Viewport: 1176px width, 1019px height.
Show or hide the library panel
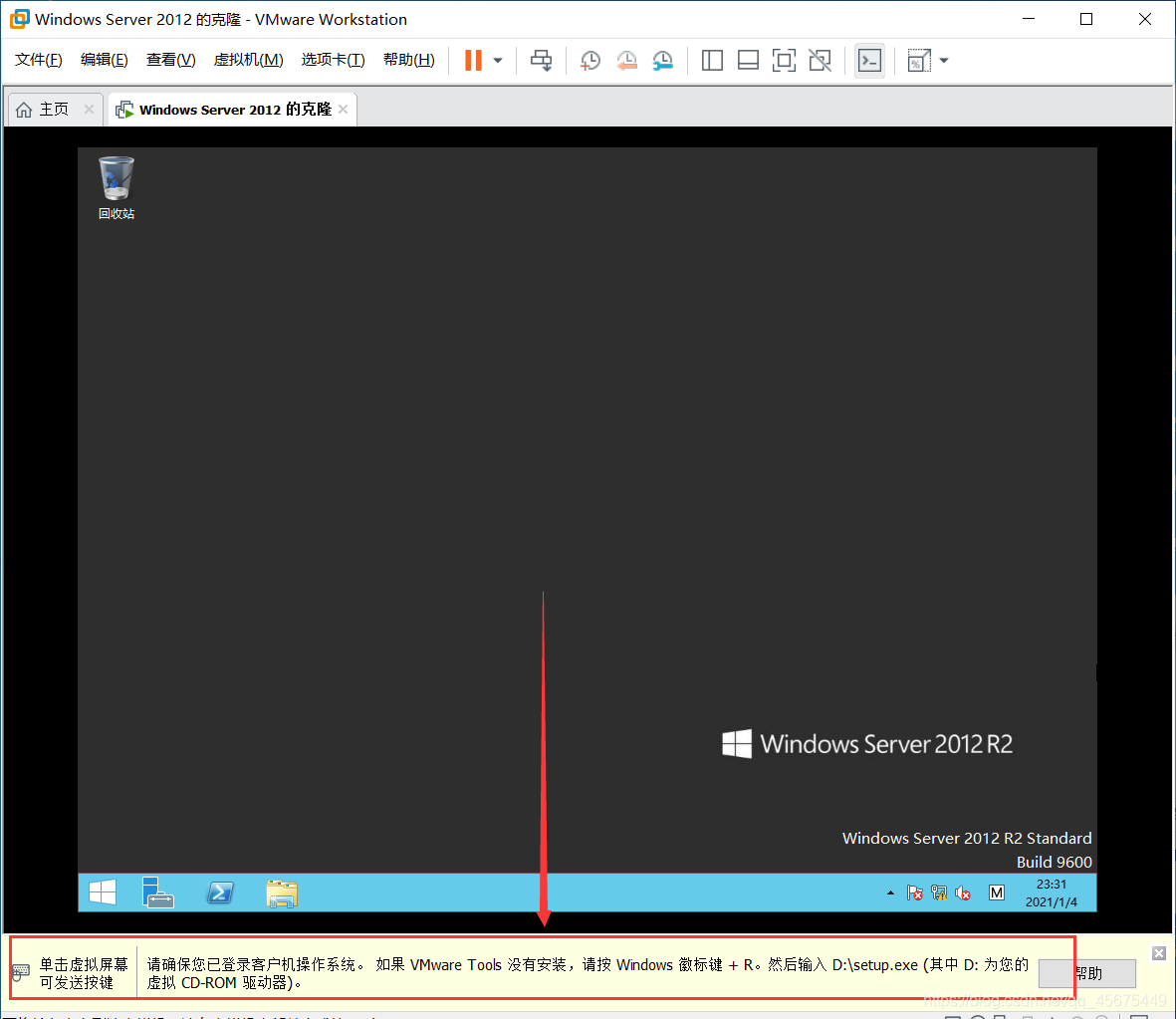712,60
